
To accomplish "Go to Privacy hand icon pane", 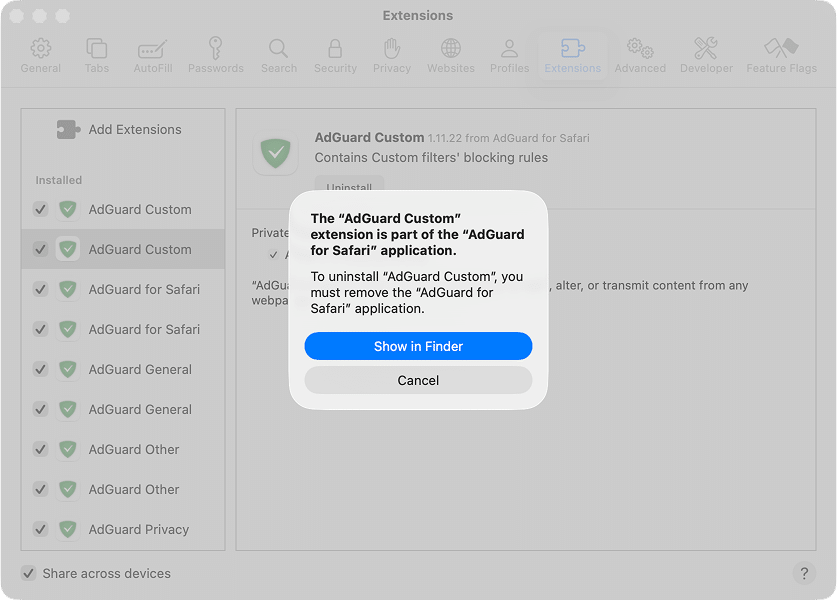I will click(x=392, y=56).
